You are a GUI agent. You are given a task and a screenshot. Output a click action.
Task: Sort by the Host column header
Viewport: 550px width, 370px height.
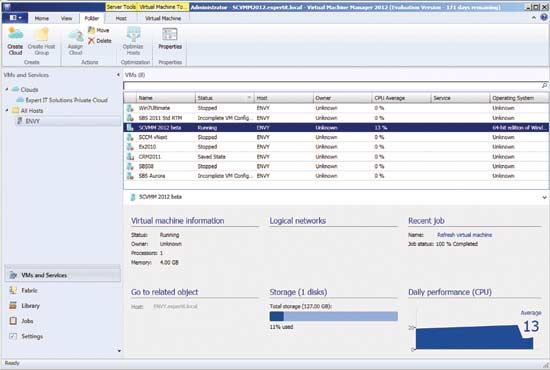pos(283,98)
